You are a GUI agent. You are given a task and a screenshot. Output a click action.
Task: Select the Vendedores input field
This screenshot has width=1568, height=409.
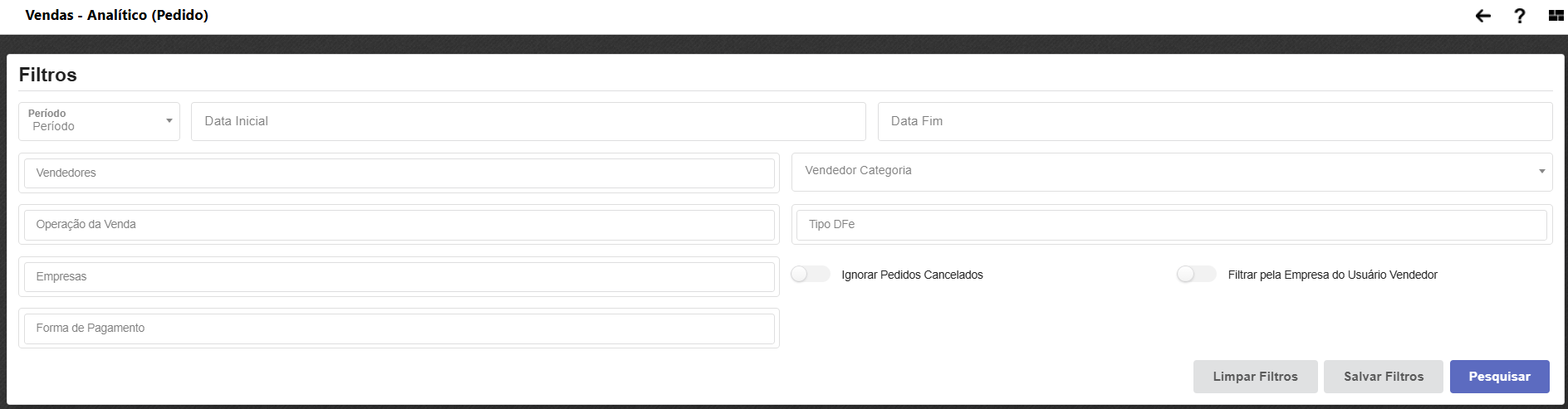tap(399, 173)
